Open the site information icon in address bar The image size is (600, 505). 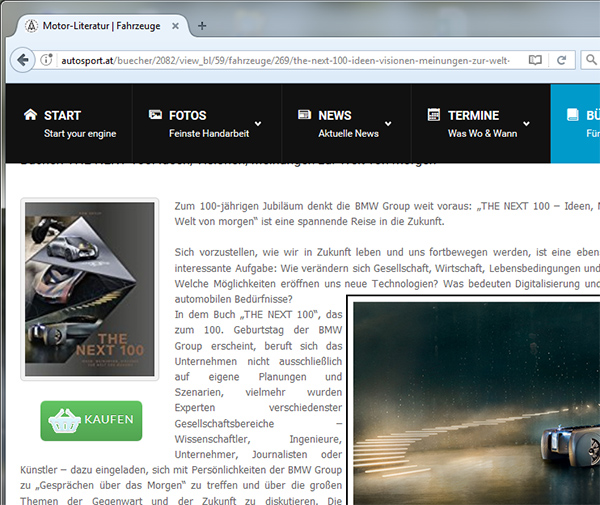coord(46,60)
